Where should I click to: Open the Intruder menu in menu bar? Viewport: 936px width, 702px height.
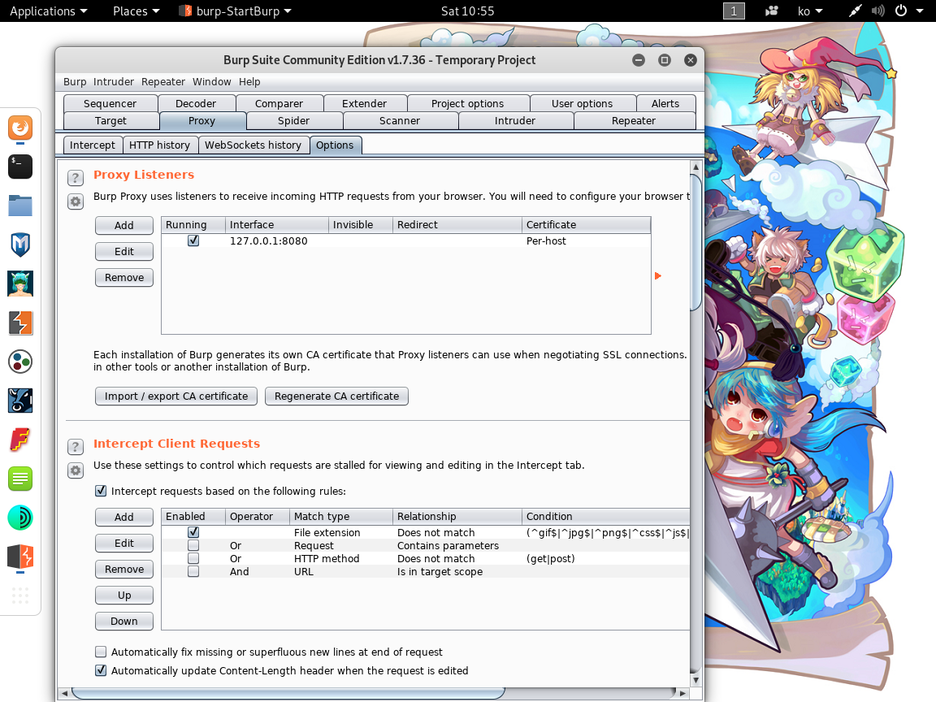click(x=113, y=82)
